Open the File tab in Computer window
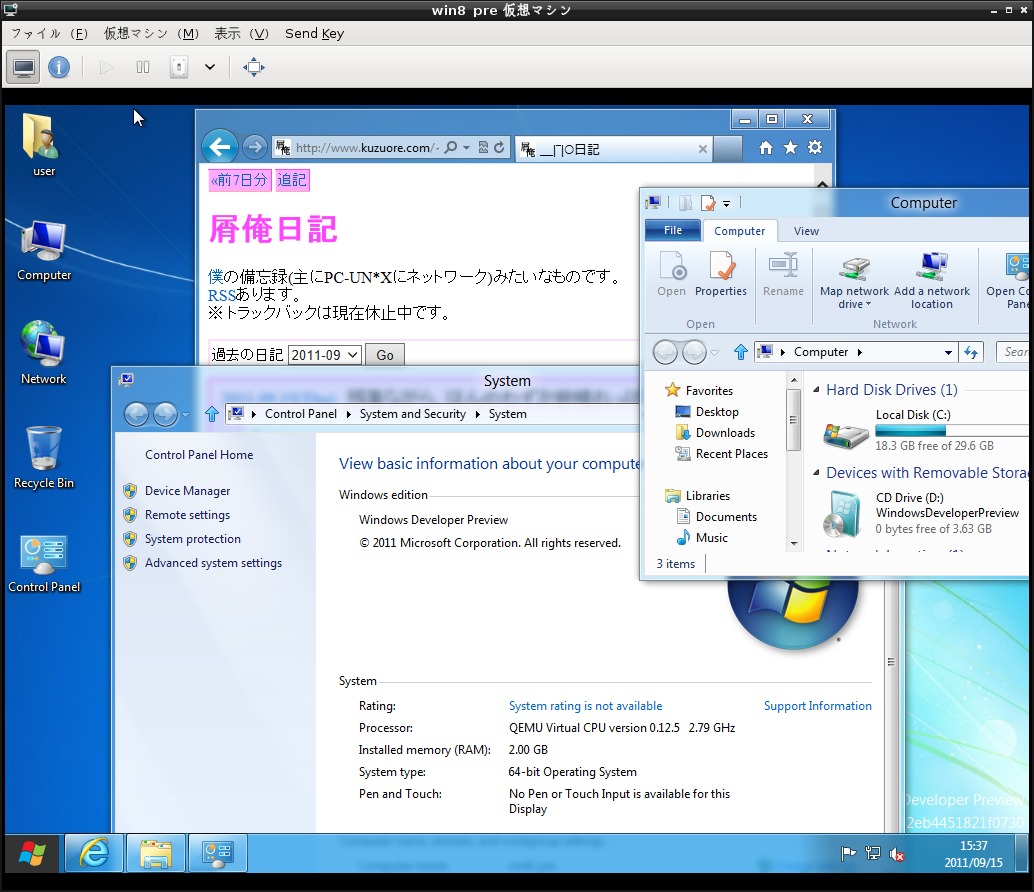1034x892 pixels. tap(673, 230)
